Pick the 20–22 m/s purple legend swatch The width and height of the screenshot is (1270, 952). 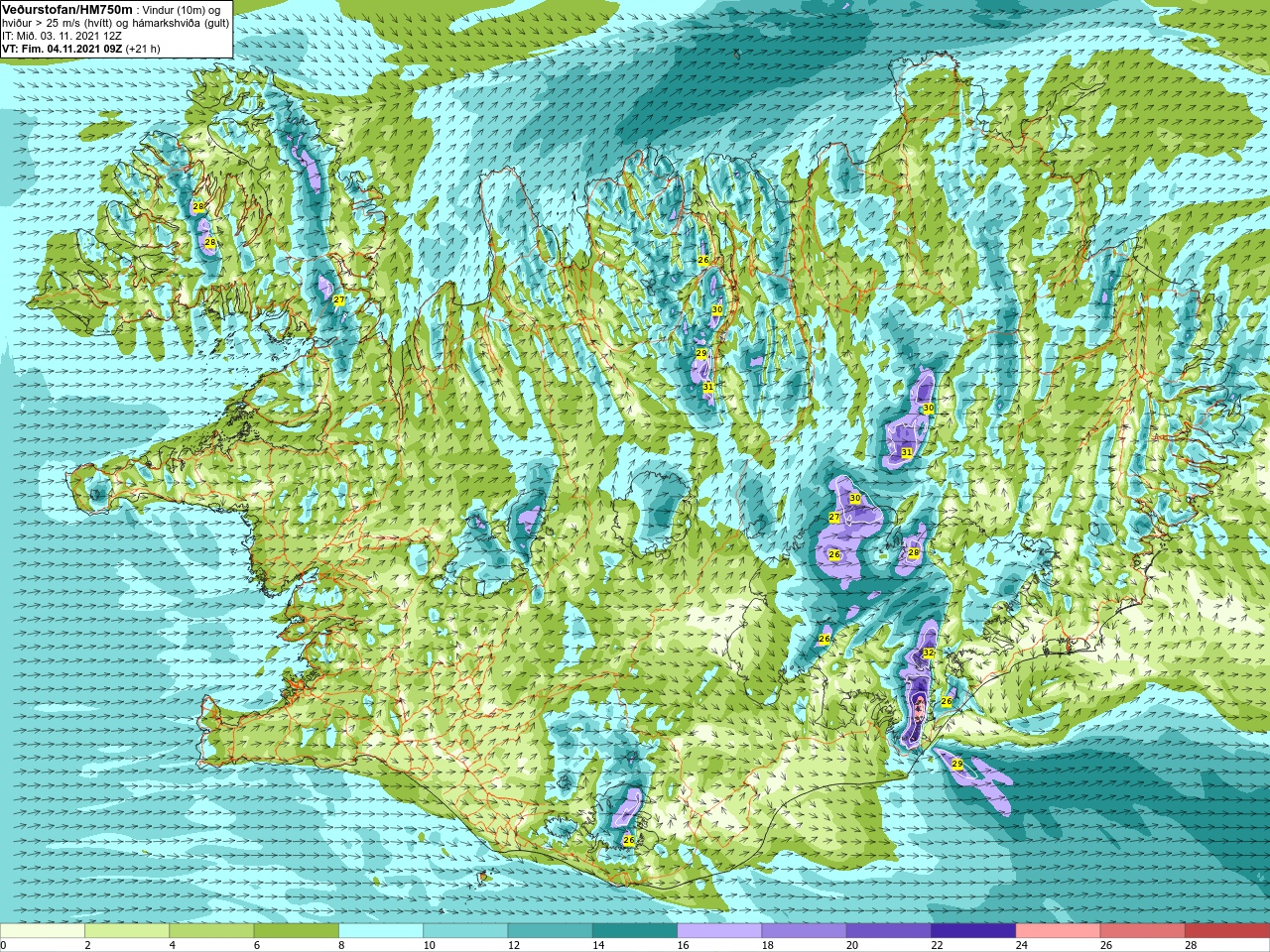889,930
